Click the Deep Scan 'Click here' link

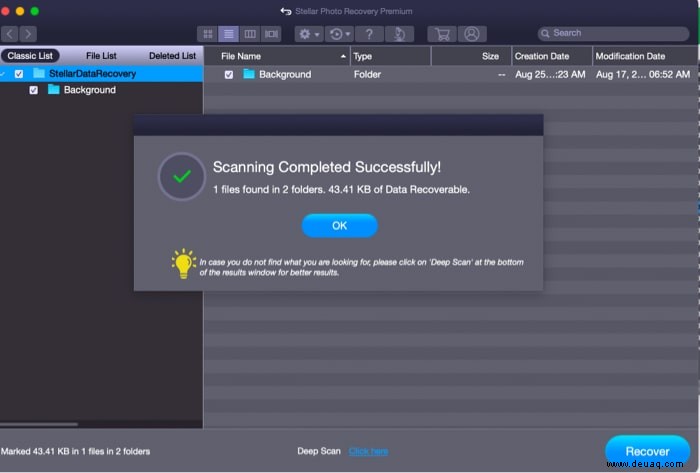click(x=368, y=451)
